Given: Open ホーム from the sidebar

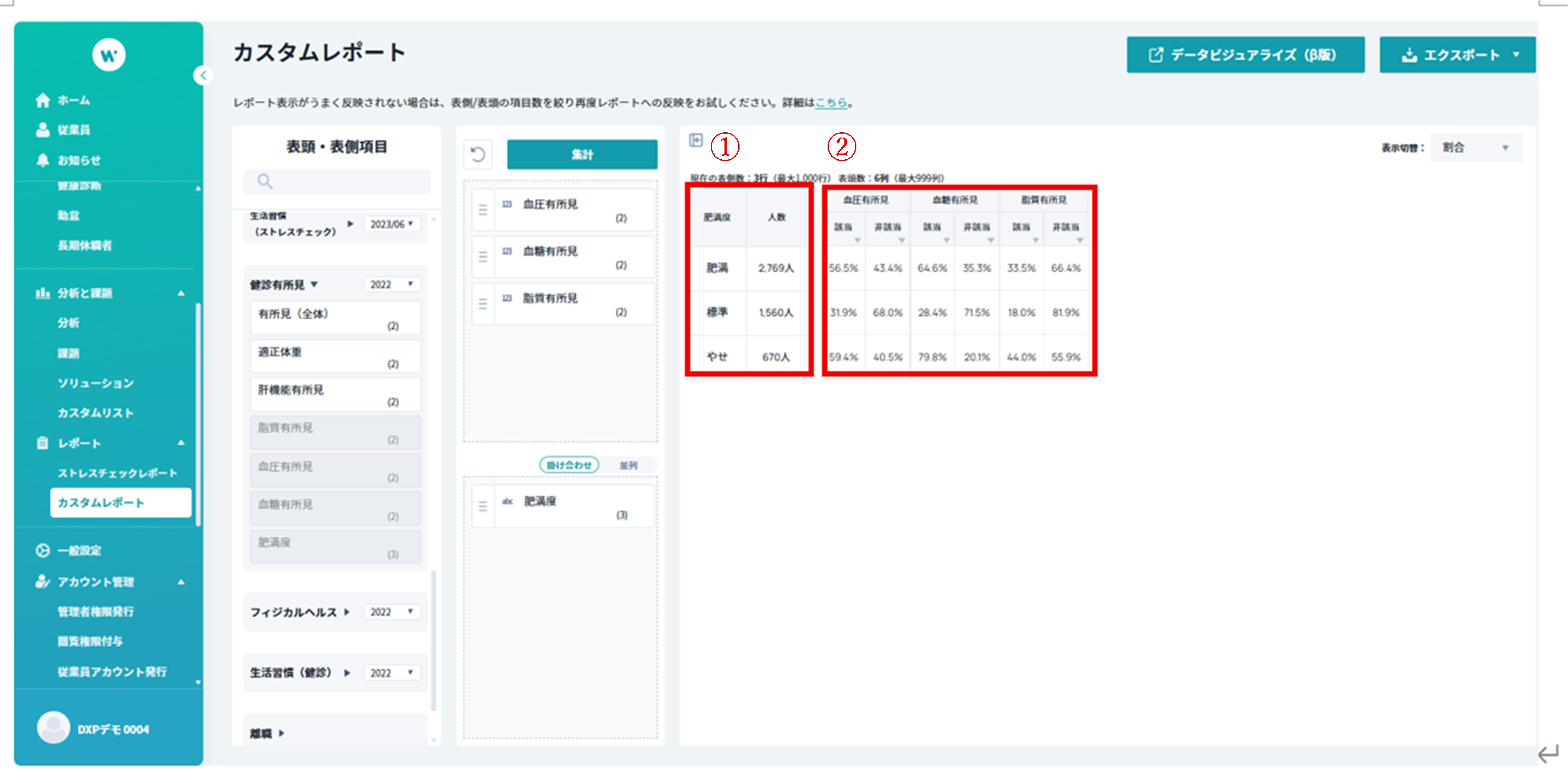Looking at the screenshot, I should click(73, 100).
